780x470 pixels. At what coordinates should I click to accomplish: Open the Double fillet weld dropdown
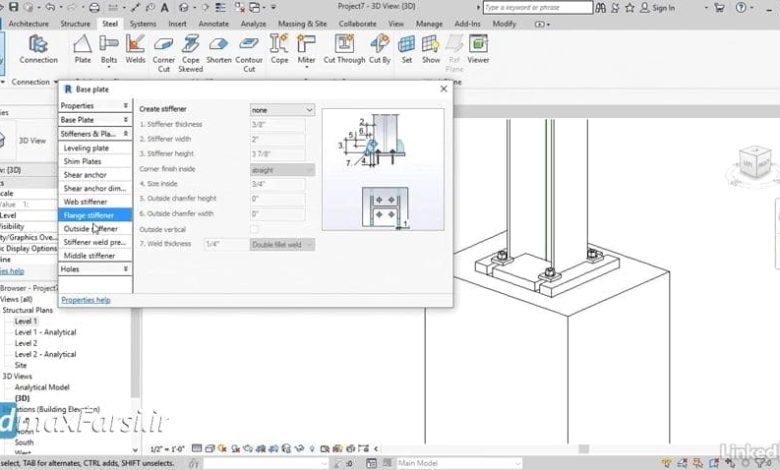(281, 244)
